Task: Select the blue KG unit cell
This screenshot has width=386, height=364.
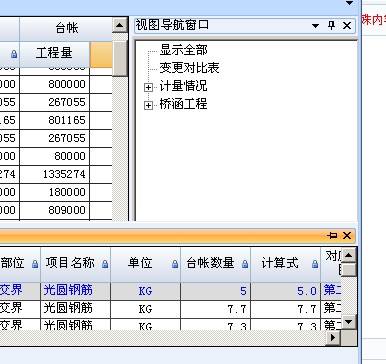Action: click(x=146, y=291)
